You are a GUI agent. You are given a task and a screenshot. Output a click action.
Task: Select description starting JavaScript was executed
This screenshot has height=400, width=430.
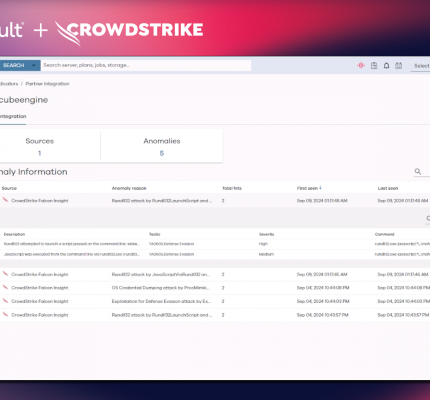72,254
